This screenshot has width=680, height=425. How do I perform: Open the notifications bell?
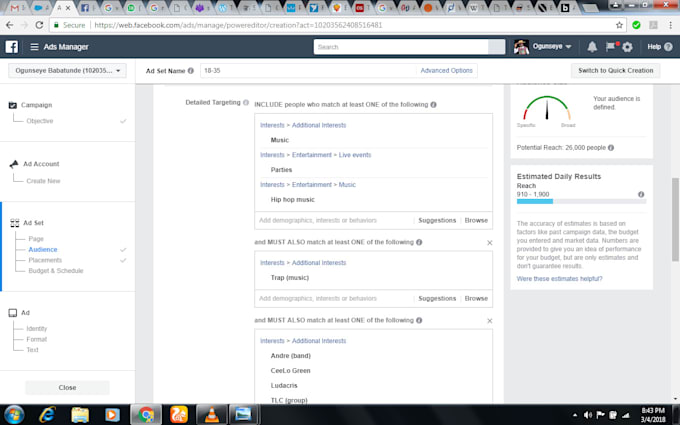pyautogui.click(x=592, y=46)
